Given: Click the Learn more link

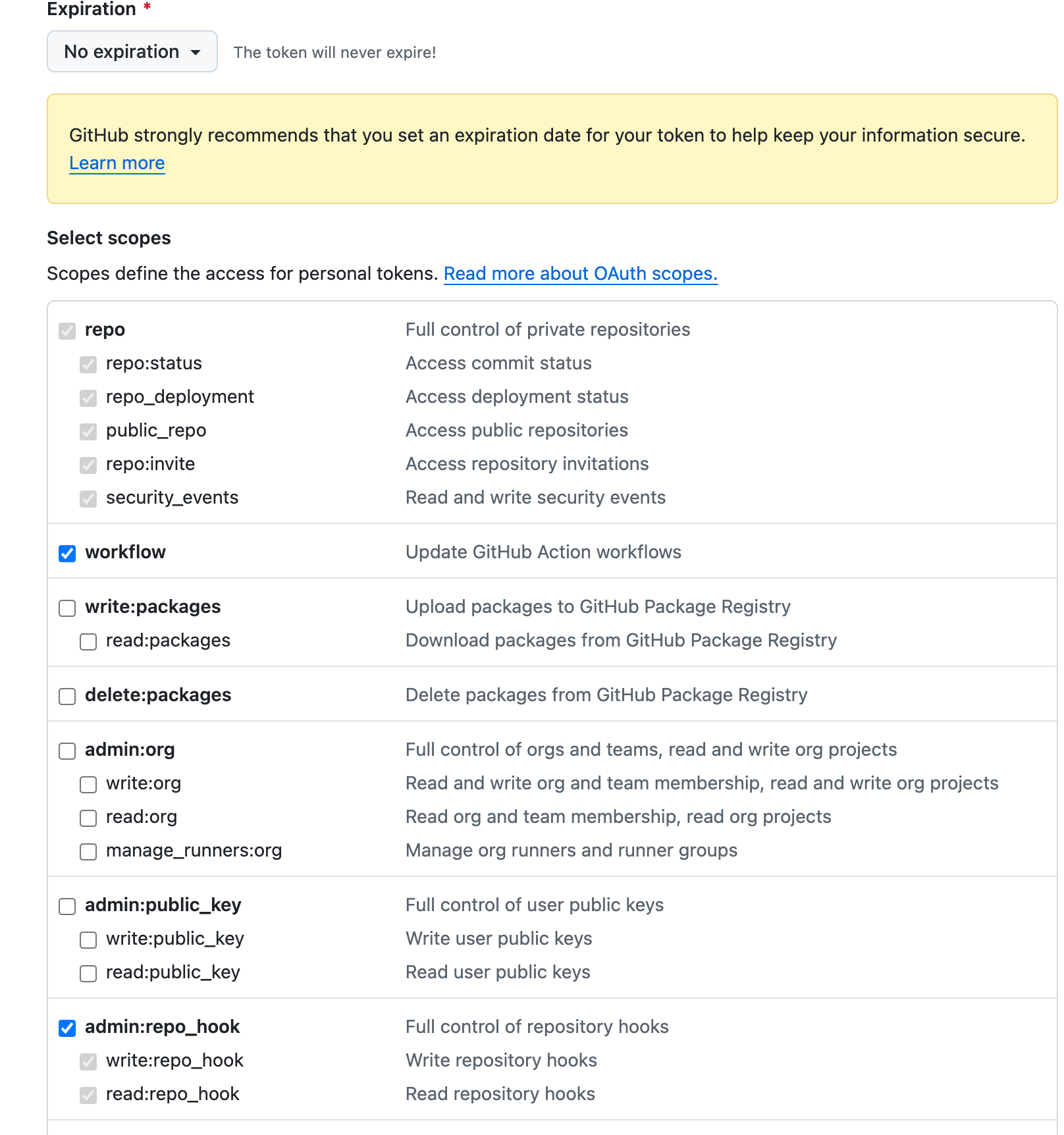Looking at the screenshot, I should (117, 163).
